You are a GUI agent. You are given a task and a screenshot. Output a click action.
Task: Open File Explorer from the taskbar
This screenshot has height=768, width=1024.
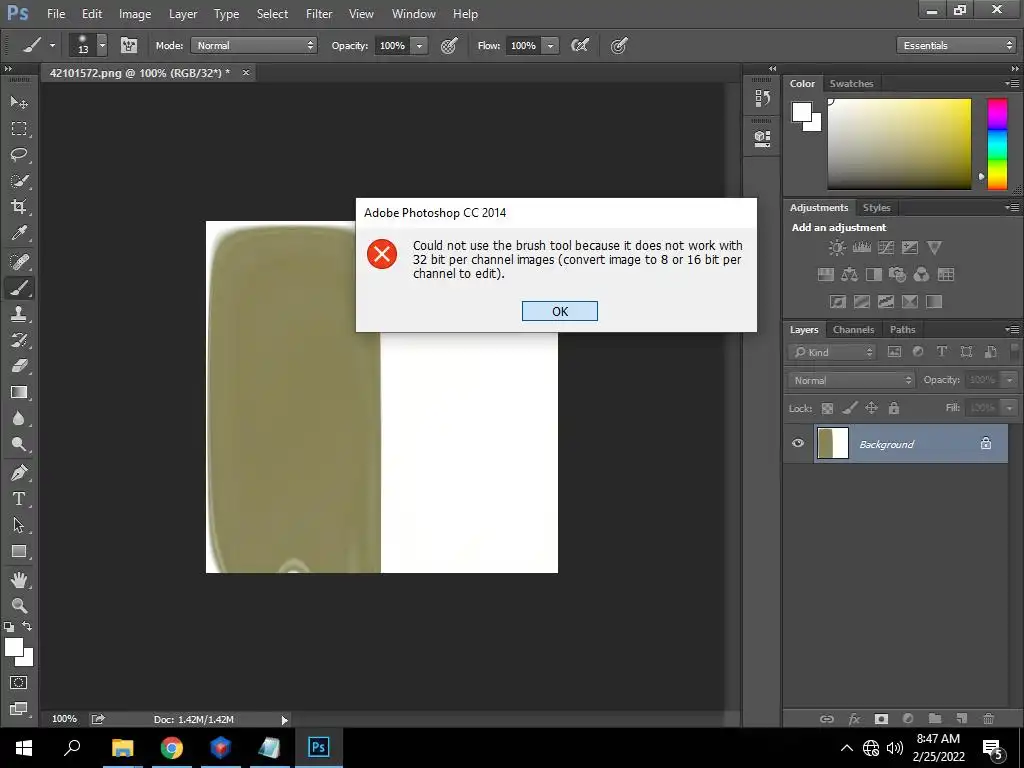122,748
